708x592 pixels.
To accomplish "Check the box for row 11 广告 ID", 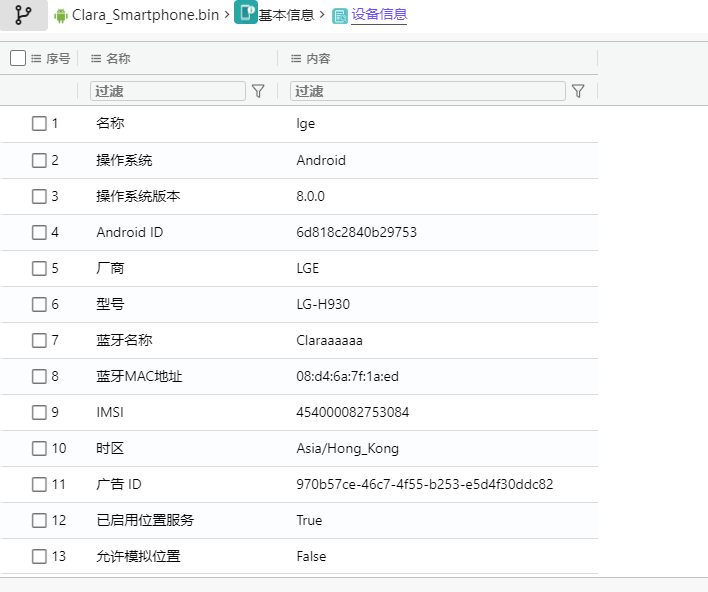I will [x=39, y=485].
